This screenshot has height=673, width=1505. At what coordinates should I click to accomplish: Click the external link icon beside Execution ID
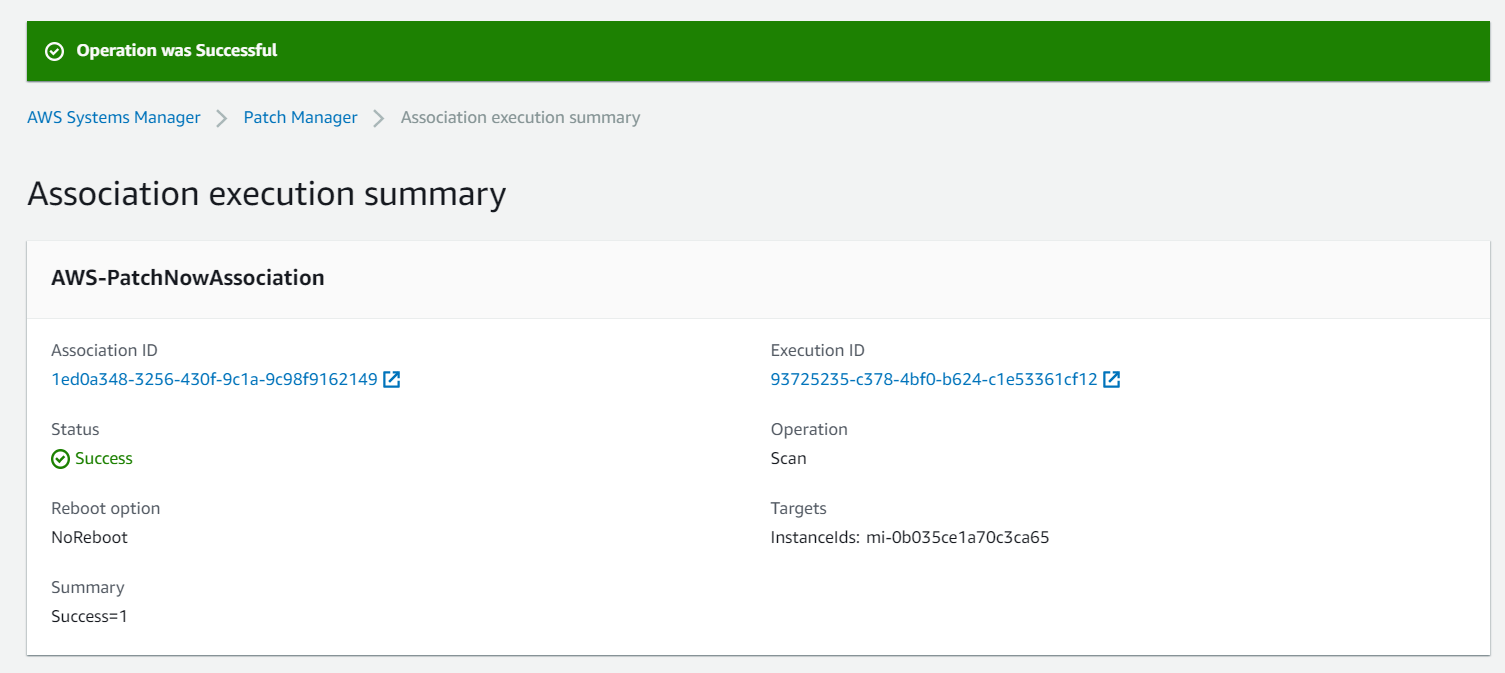pyautogui.click(x=1112, y=379)
